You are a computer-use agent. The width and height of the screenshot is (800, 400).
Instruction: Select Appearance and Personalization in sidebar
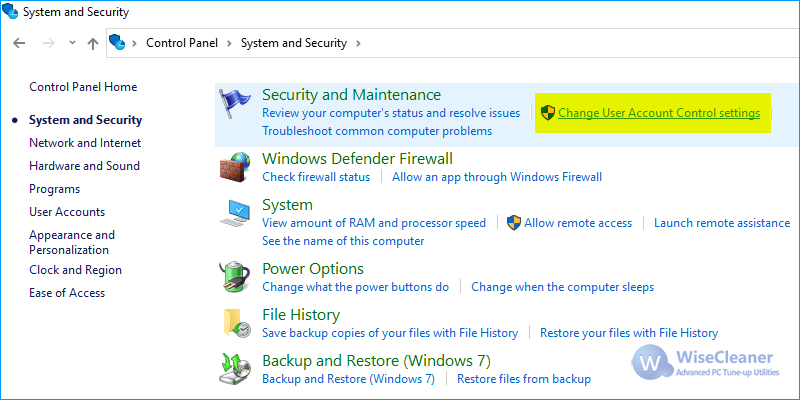coord(72,242)
